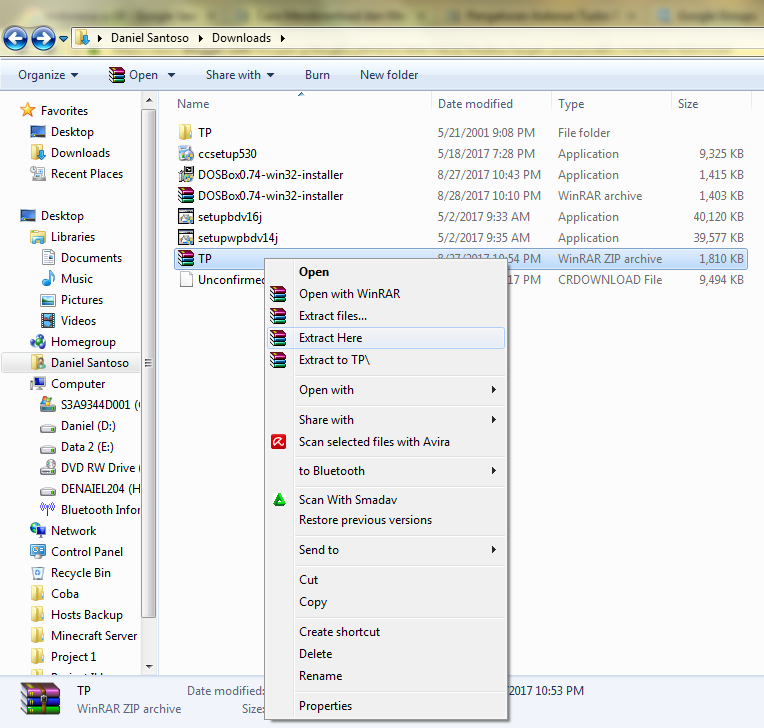Click 9,325 KB size of ccsetup530
764x728 pixels.
721,154
